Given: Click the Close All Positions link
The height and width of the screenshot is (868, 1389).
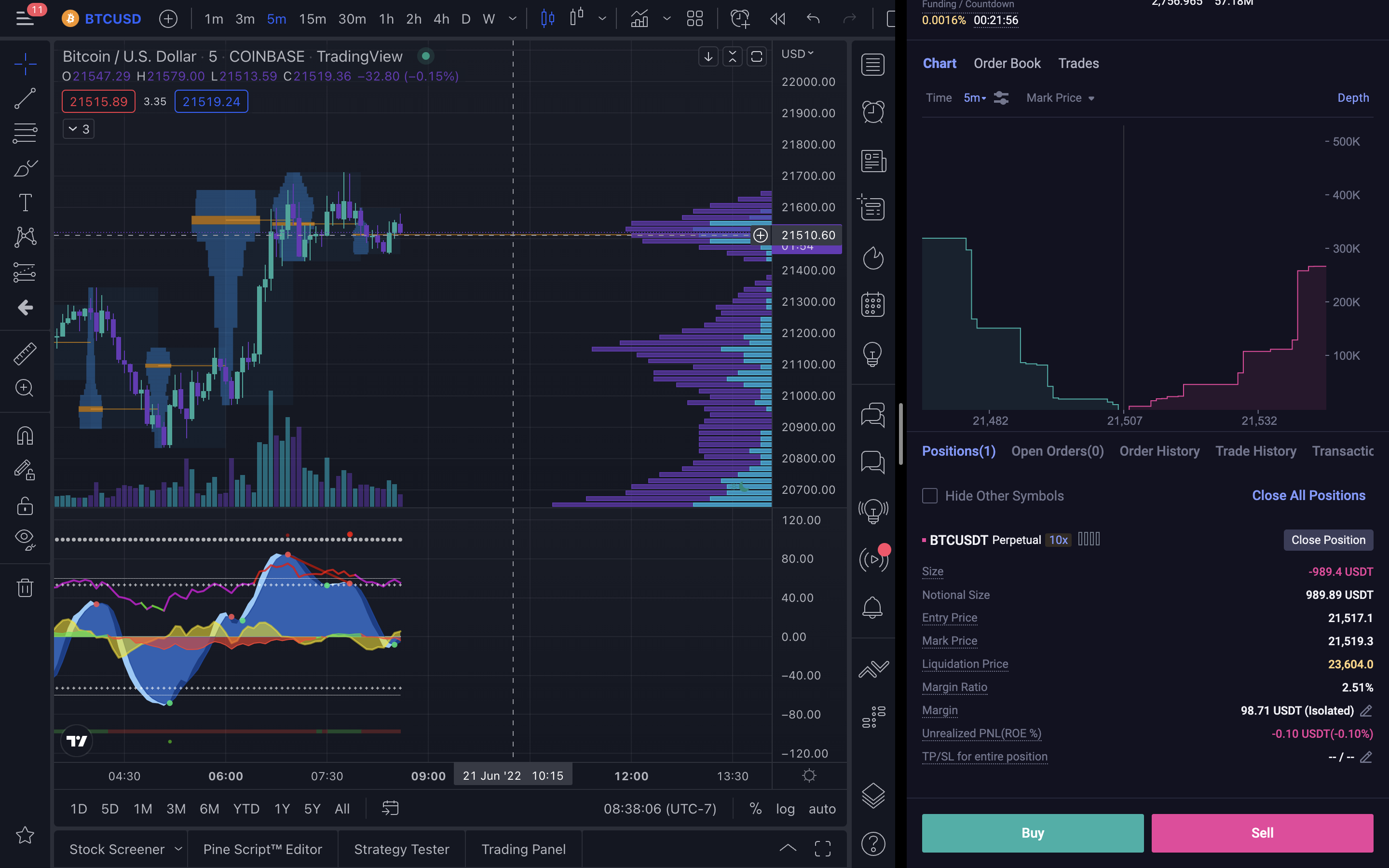Looking at the screenshot, I should 1308,495.
